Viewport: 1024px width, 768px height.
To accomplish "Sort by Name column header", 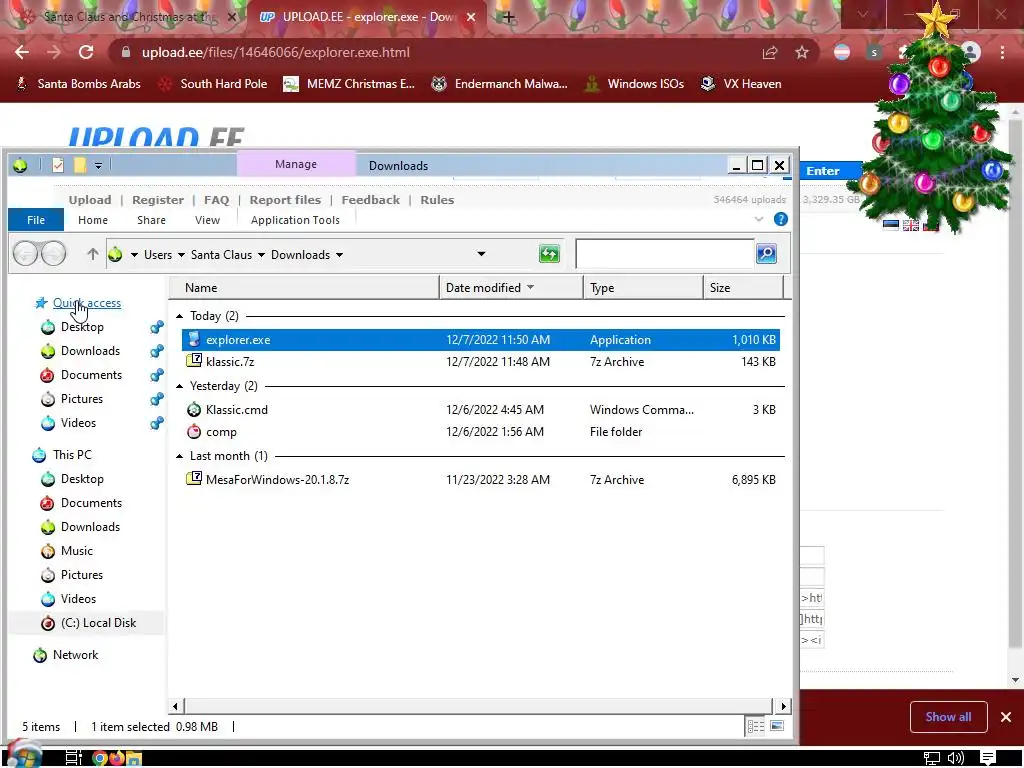I will [x=304, y=287].
